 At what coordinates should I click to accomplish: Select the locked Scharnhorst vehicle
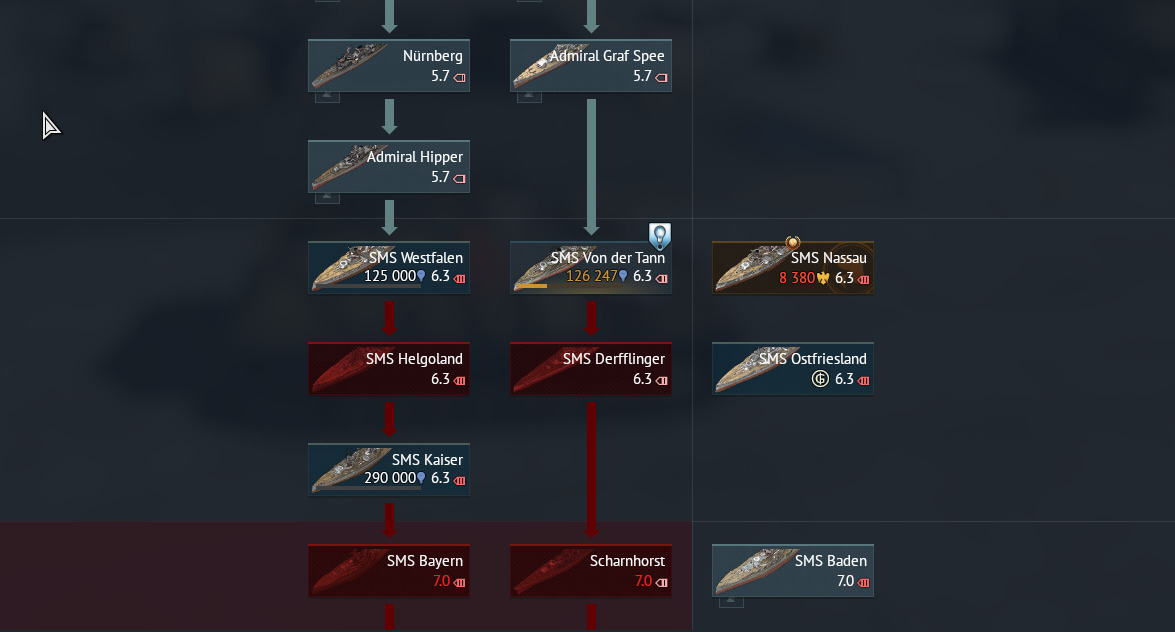590,571
